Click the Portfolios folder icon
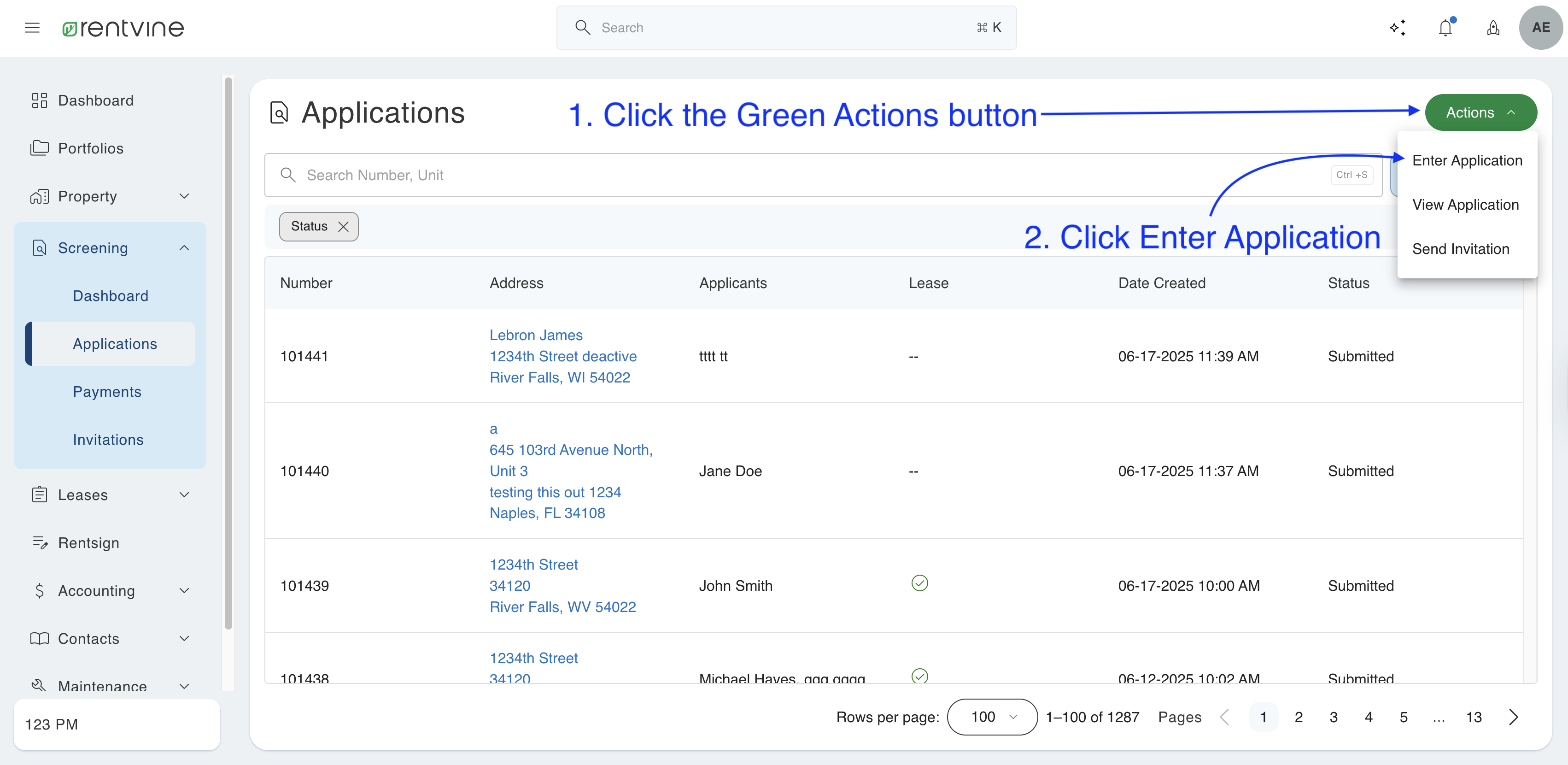Screen dimensions: 1568x765 coord(40,148)
